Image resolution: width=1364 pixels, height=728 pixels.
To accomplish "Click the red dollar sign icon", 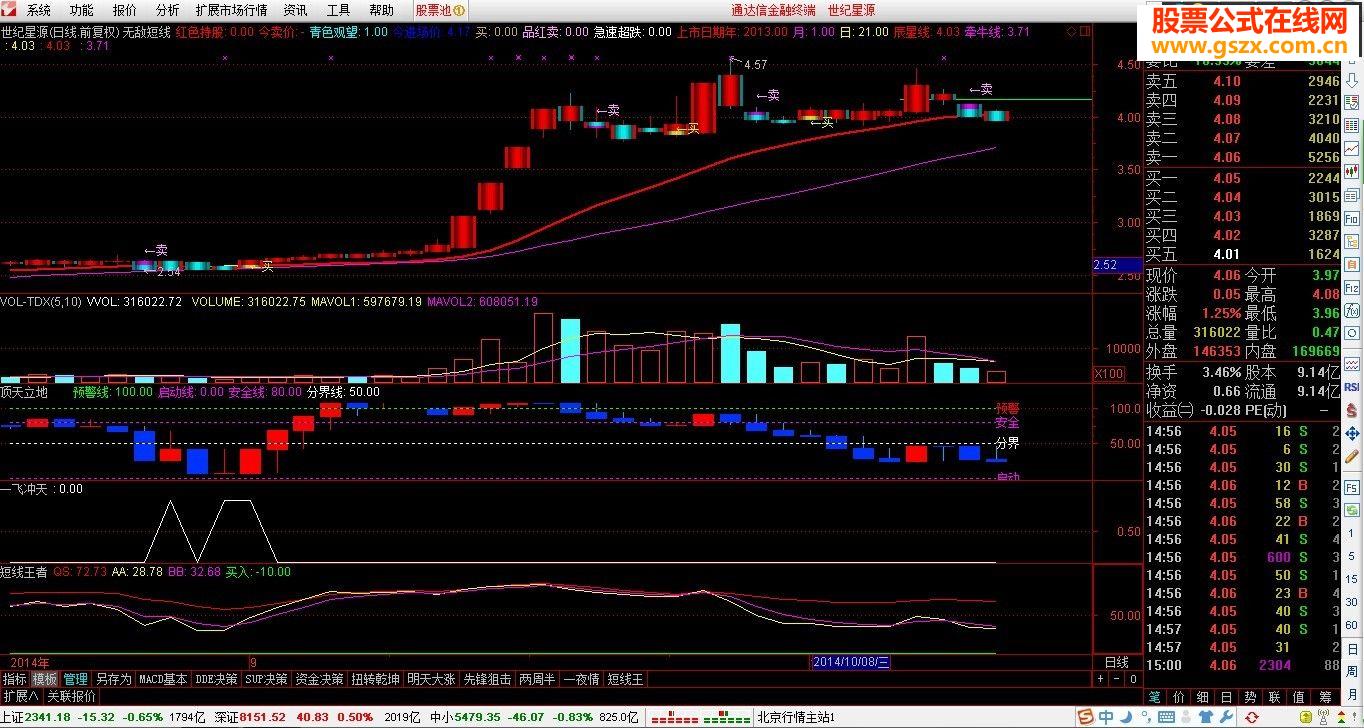I will click(x=1351, y=409).
